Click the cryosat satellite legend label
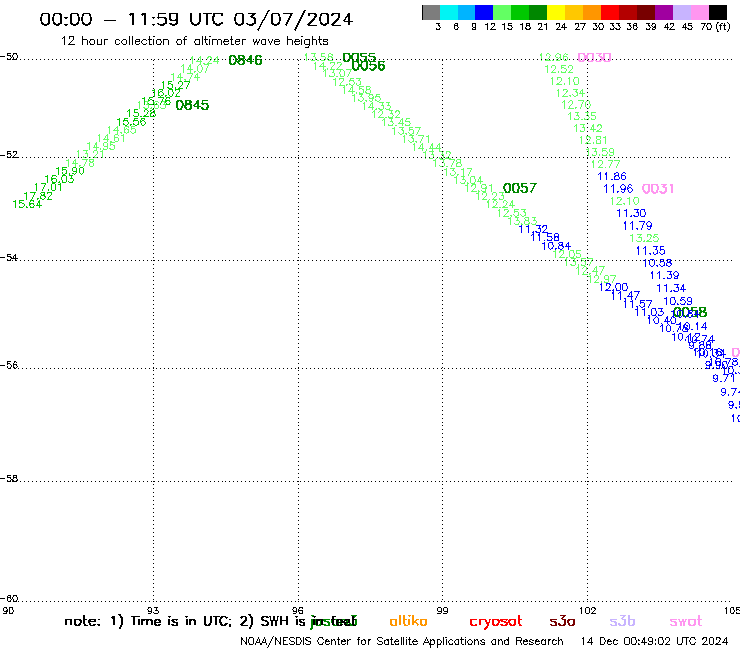This screenshot has width=740, height=650. (x=496, y=622)
